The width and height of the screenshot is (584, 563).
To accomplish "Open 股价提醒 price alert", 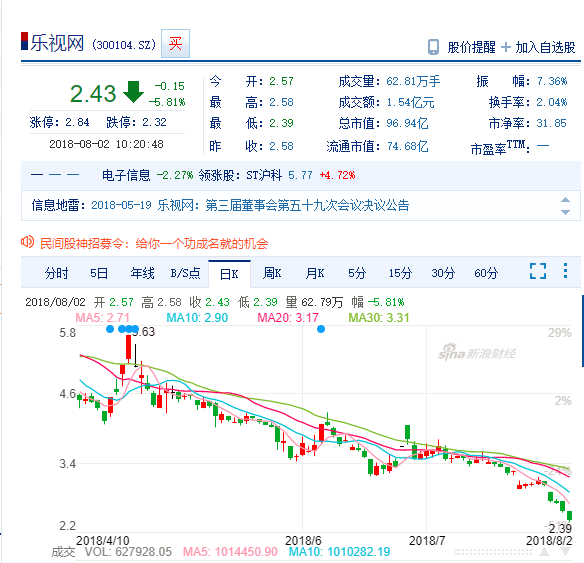I will 471,47.
